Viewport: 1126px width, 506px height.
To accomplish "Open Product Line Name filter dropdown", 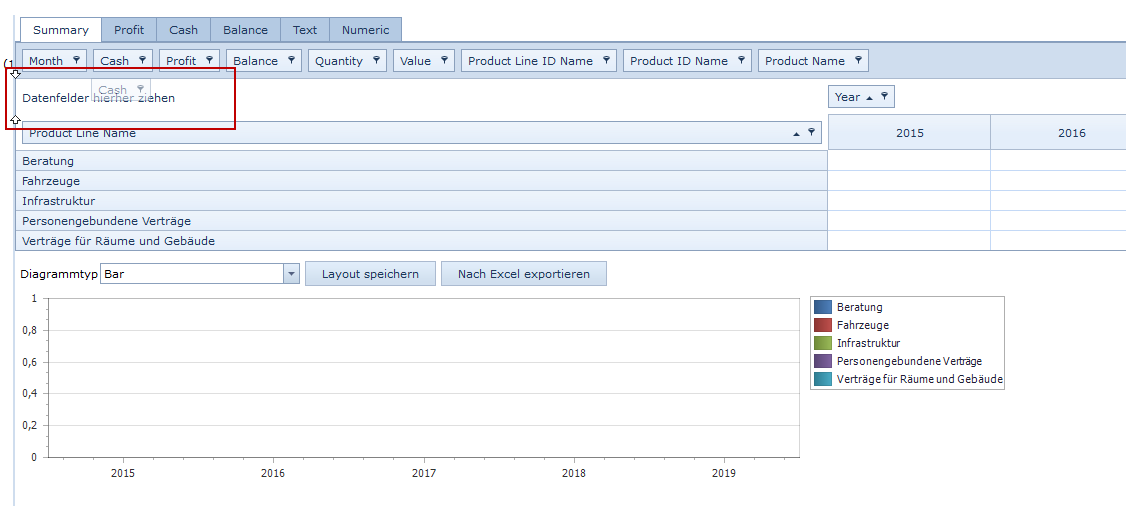I will tap(811, 132).
